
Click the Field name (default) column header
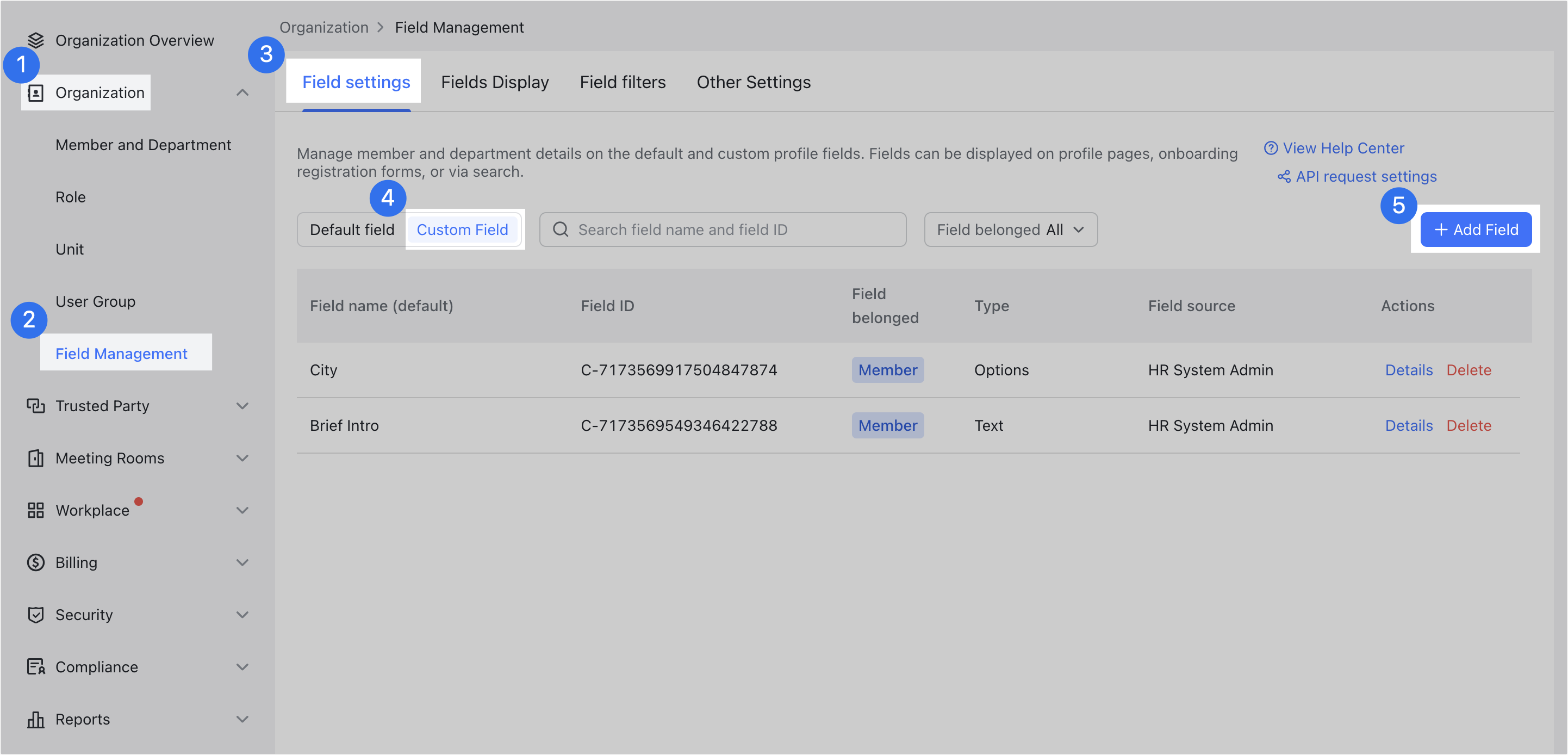point(381,306)
